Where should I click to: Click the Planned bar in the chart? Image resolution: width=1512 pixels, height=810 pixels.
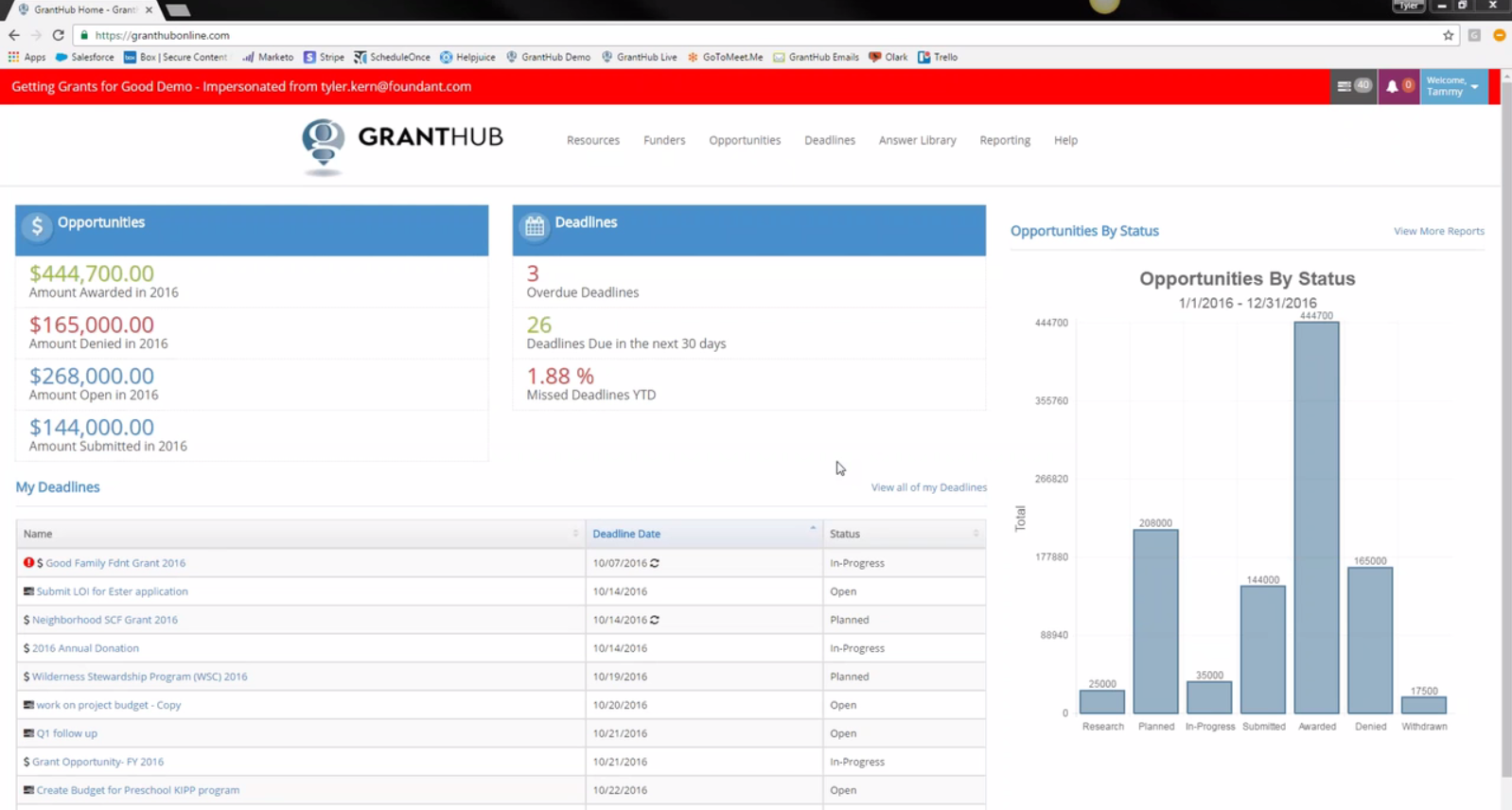(x=1155, y=622)
